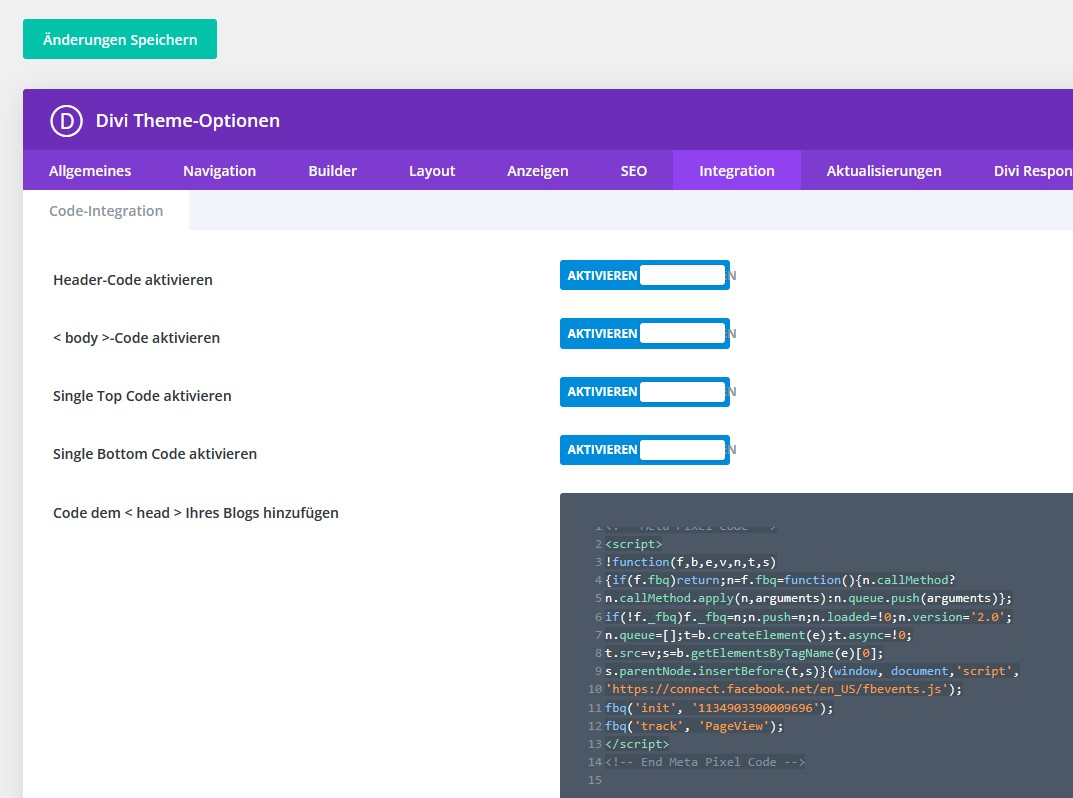Toggle Header-Code aktivieren switch
Image resolution: width=1073 pixels, height=798 pixels.
tap(645, 275)
